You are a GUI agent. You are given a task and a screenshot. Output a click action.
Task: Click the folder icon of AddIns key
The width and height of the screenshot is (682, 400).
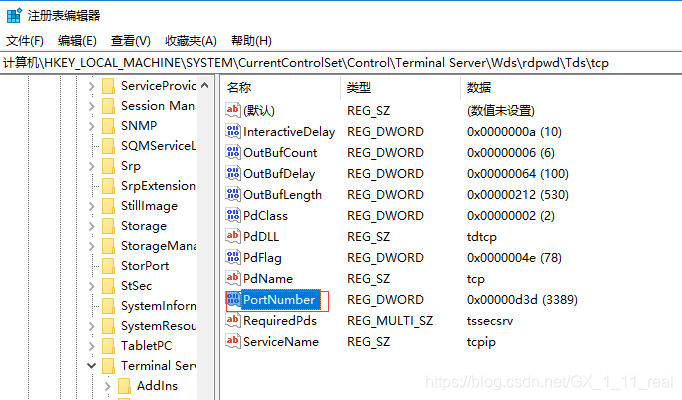[124, 386]
